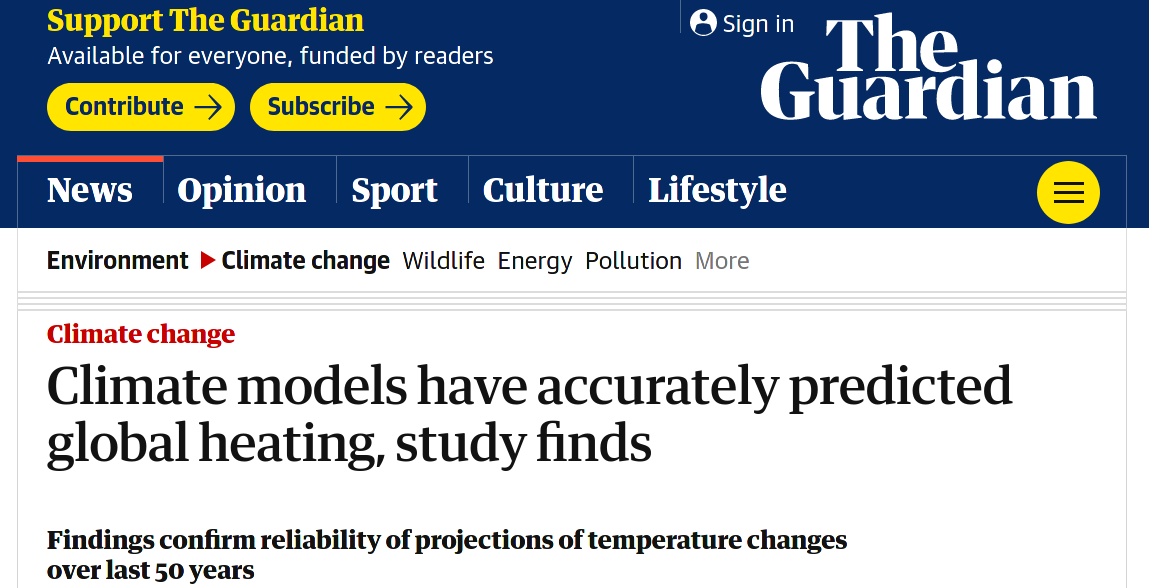Open the Lifestyle section
The height and width of the screenshot is (588, 1149).
(716, 190)
